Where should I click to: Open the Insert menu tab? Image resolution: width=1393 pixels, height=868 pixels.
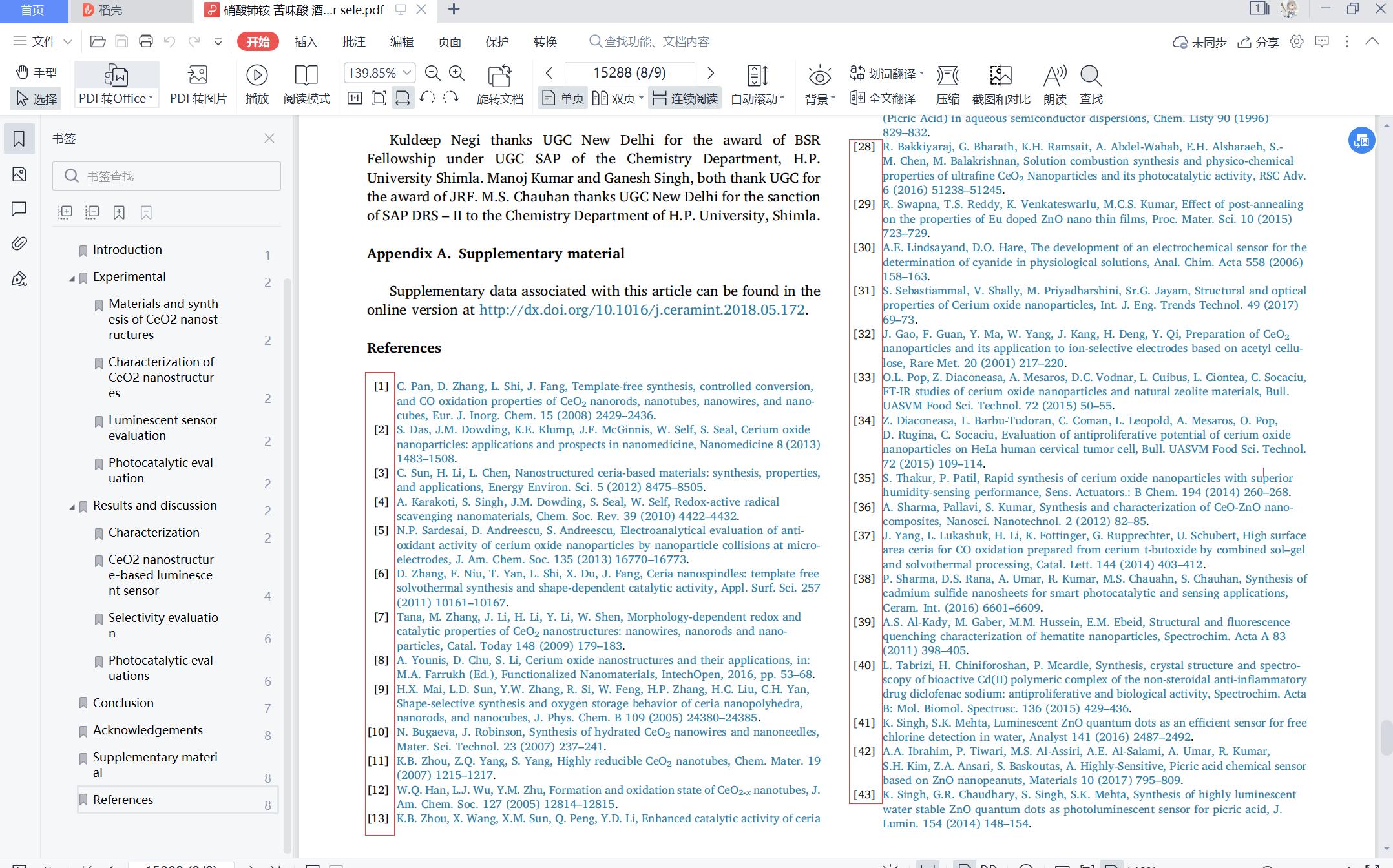pyautogui.click(x=306, y=41)
